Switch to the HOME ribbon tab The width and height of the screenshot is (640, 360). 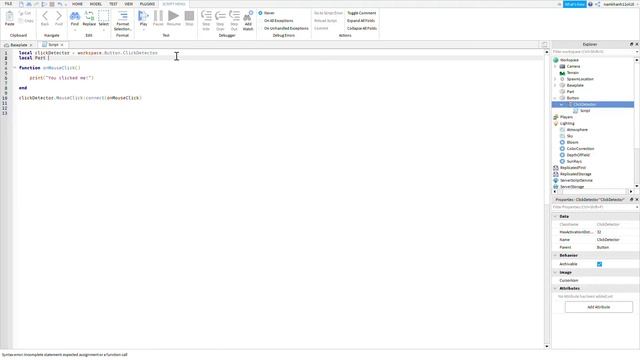(x=77, y=4)
